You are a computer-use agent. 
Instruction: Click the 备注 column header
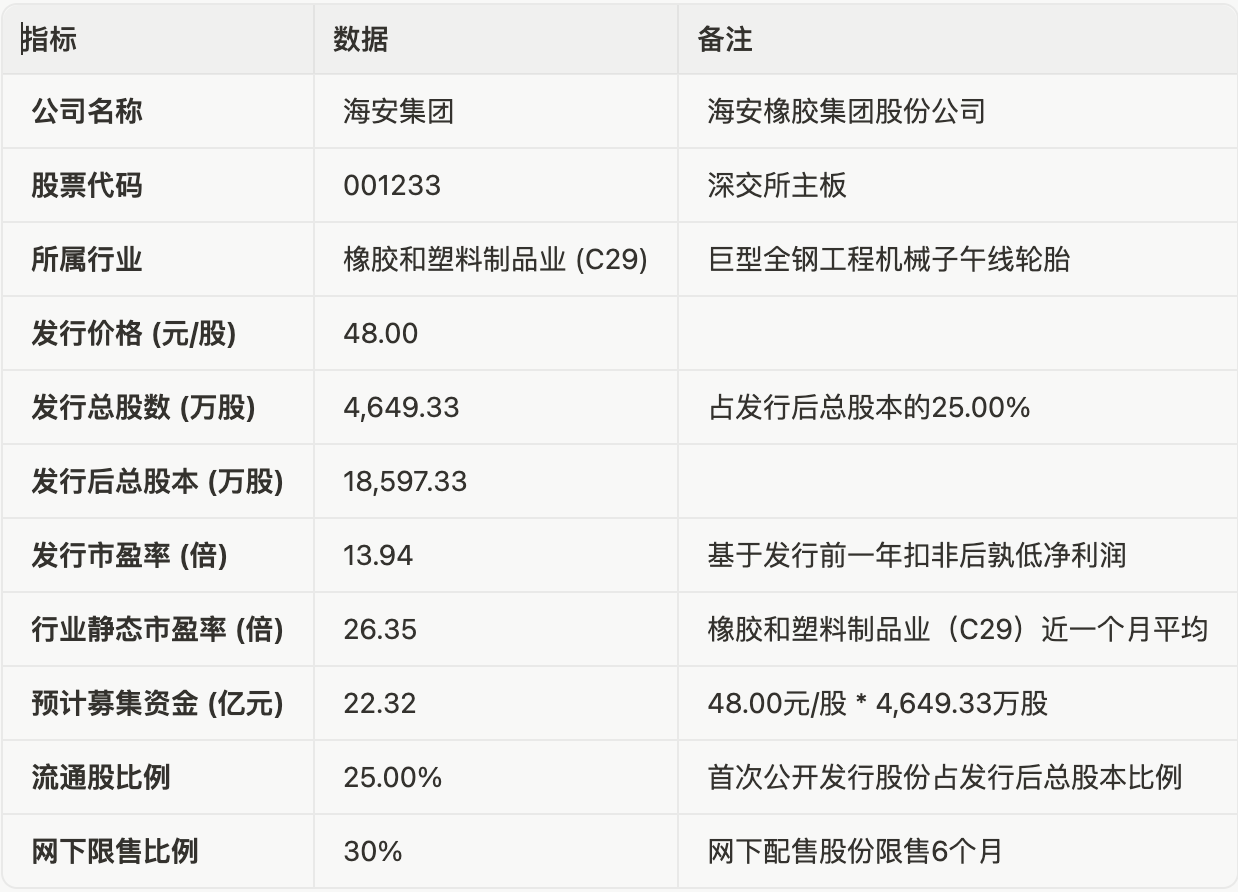[725, 39]
